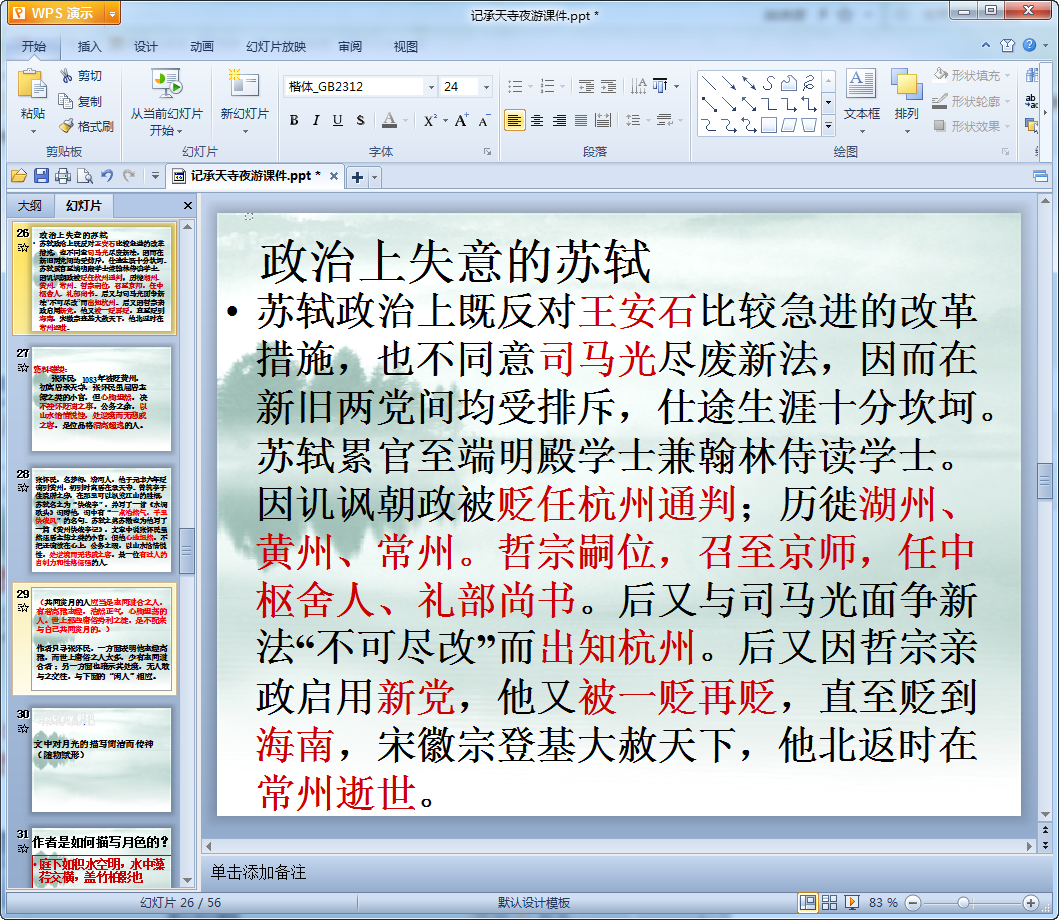Open the 开始 ribbon tab
Viewport: 1059px width, 920px height.
point(34,47)
